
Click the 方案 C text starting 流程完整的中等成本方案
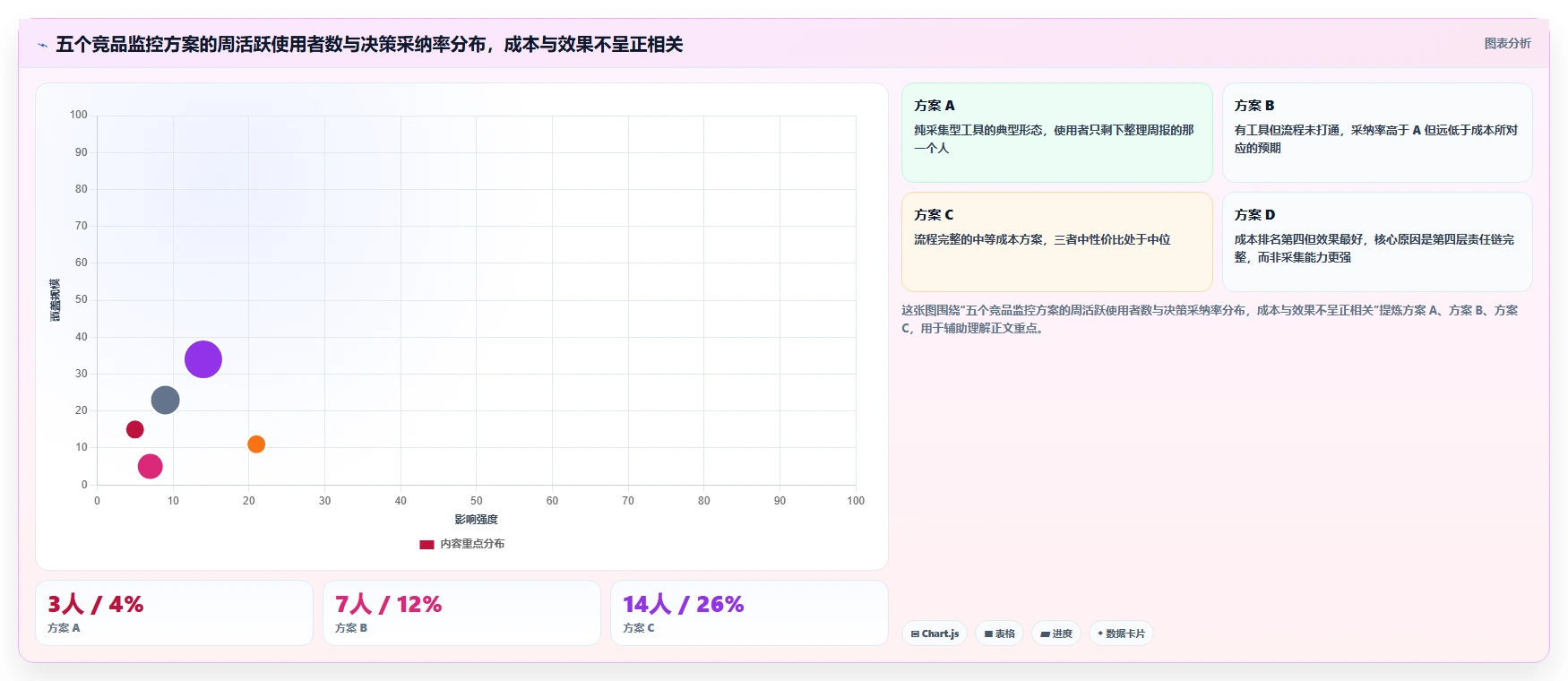pyautogui.click(x=1042, y=239)
